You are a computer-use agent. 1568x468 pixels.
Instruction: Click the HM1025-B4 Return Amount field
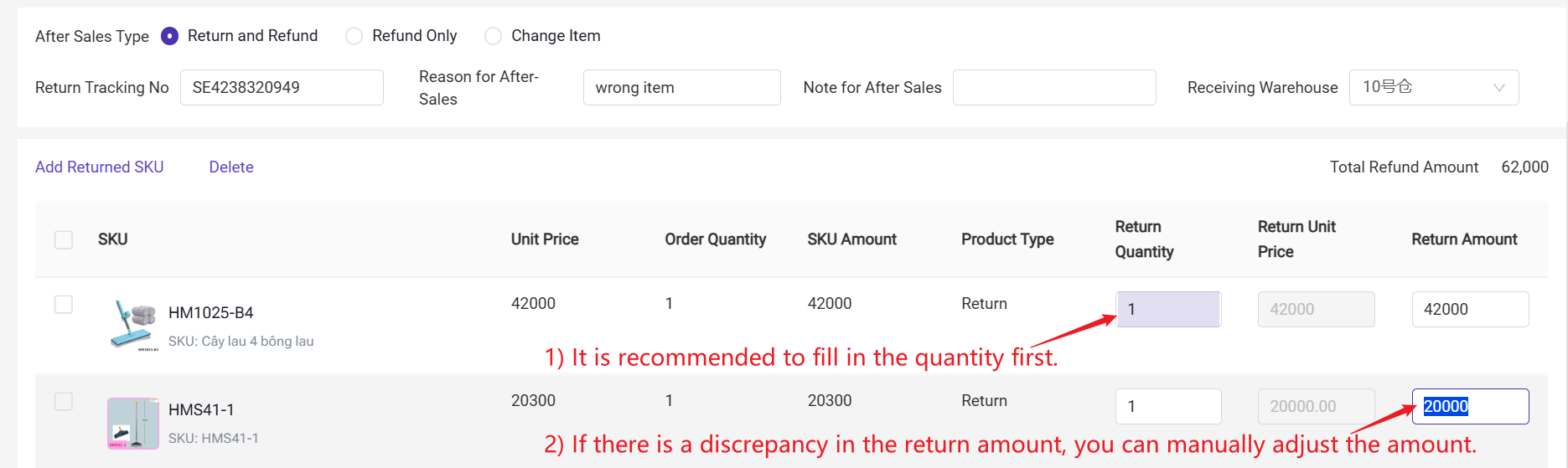(x=1470, y=309)
